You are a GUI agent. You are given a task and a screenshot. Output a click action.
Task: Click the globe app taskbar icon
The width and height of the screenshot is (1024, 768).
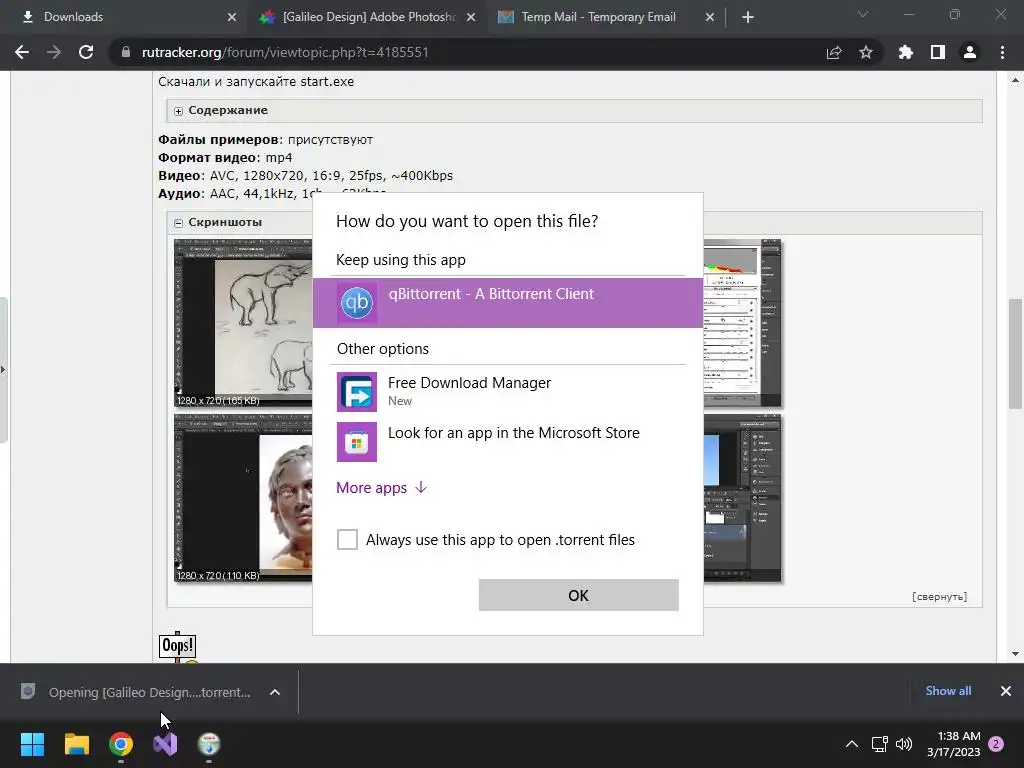click(x=209, y=744)
